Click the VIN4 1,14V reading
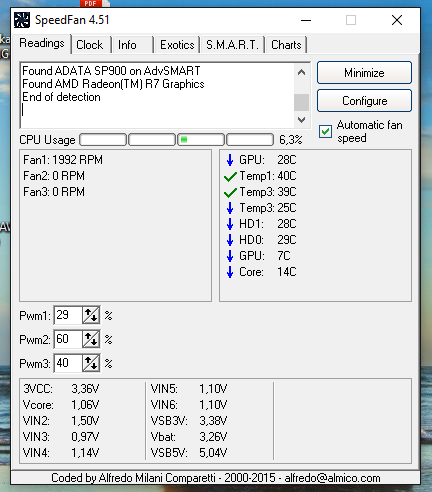 (61, 453)
